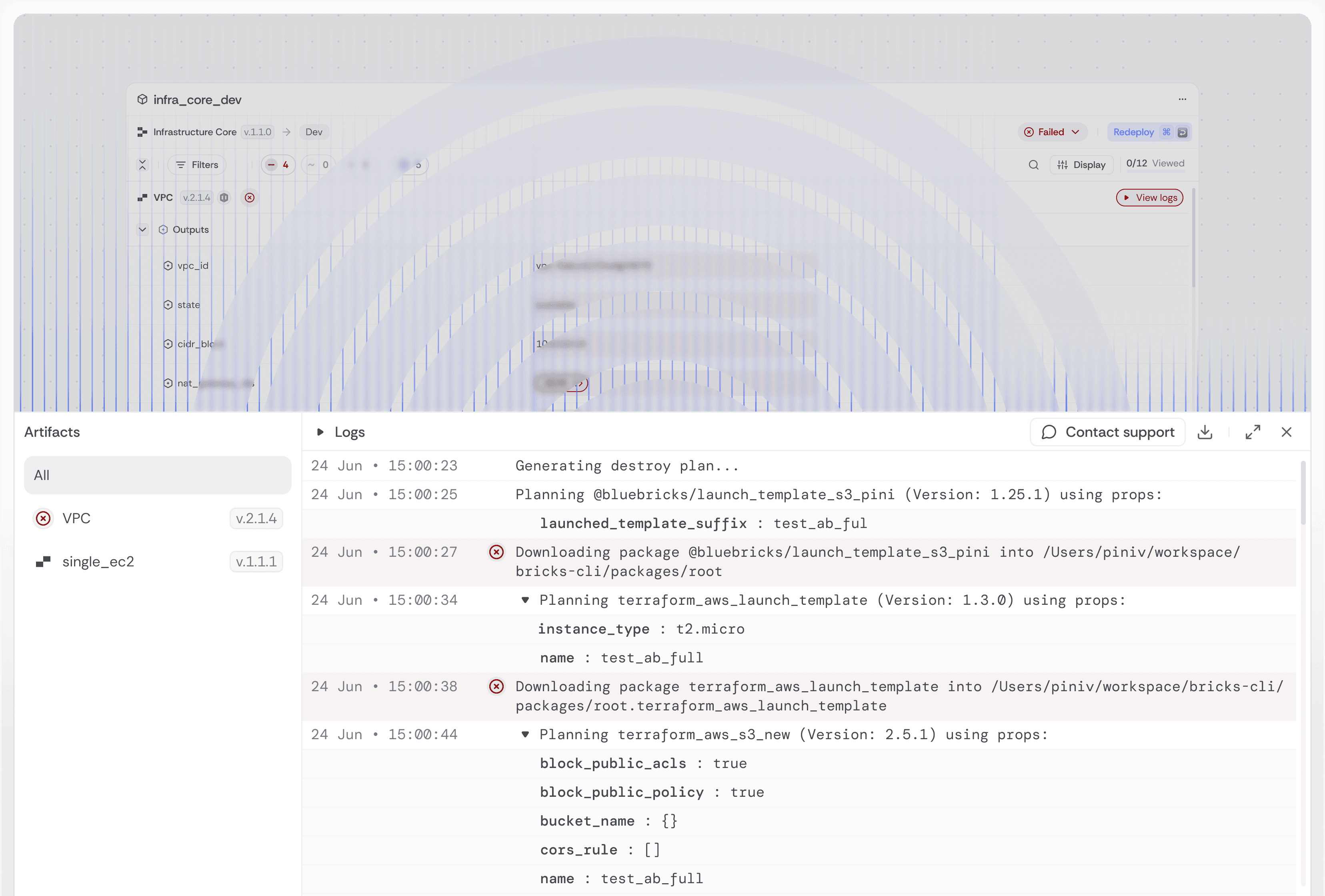Click the download logs icon
The height and width of the screenshot is (896, 1325).
(x=1205, y=432)
